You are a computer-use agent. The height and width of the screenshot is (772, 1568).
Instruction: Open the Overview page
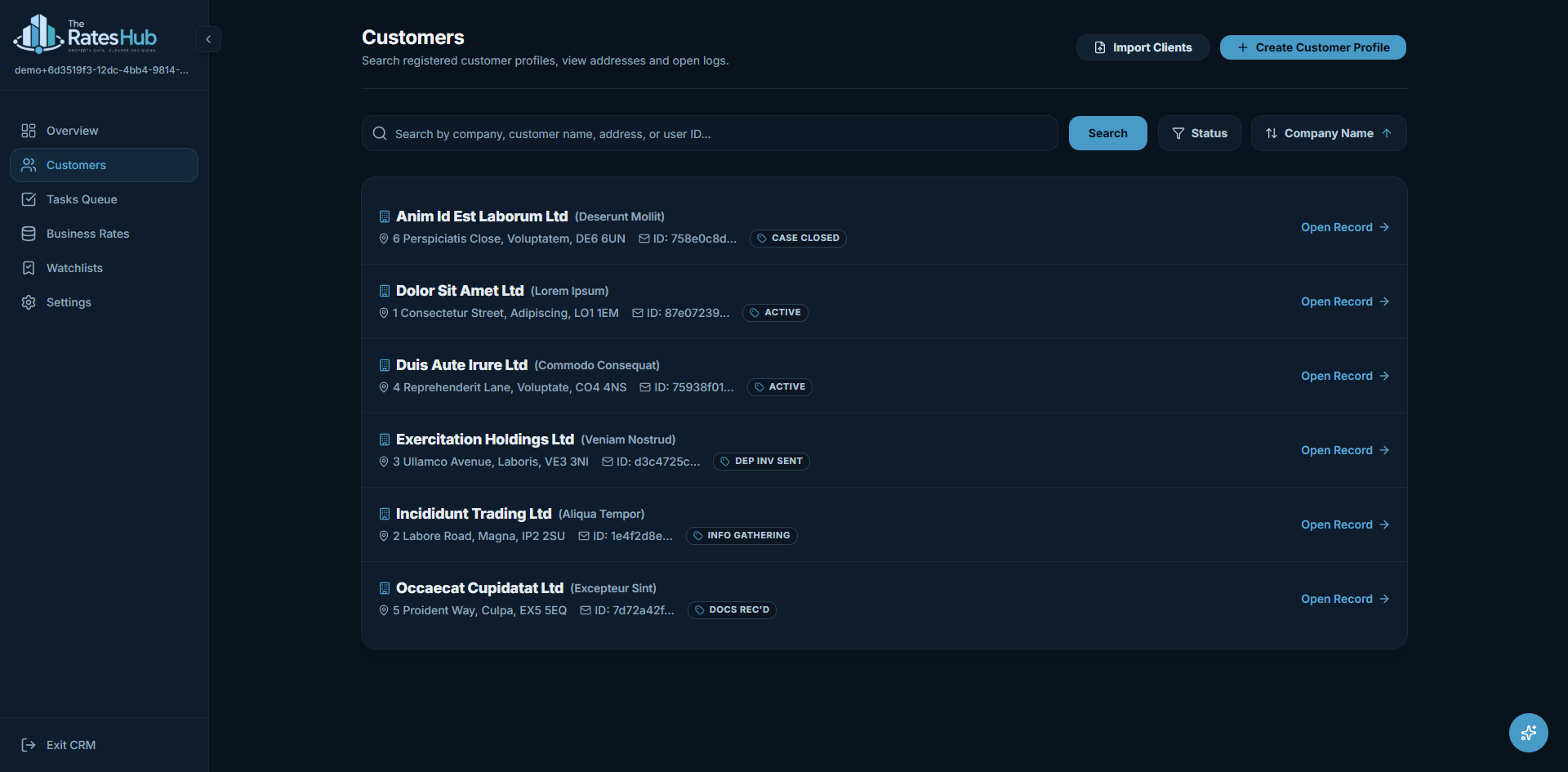[x=104, y=131]
